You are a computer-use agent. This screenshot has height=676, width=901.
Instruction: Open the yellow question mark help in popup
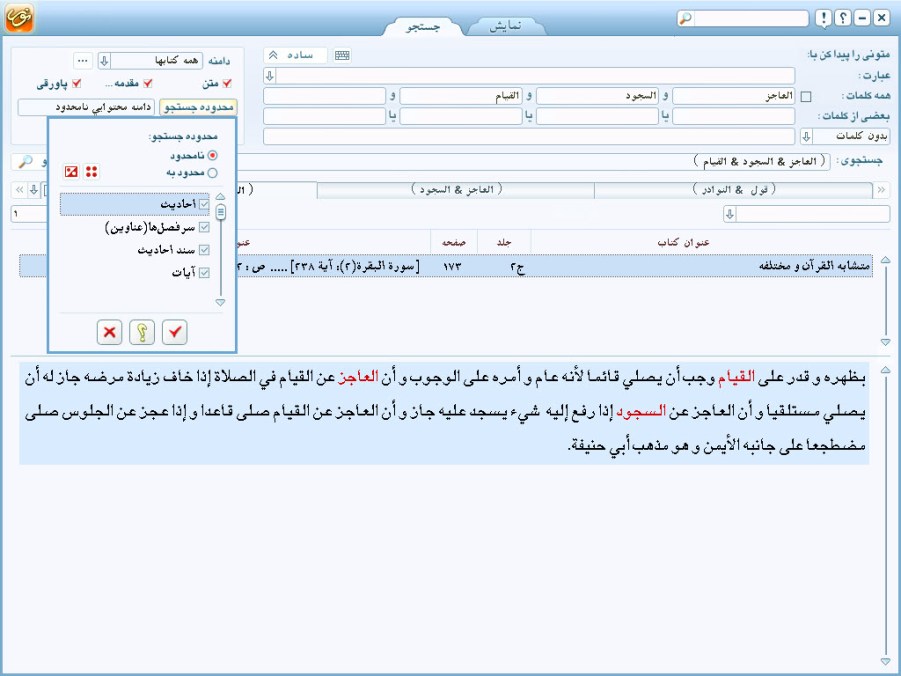(142, 332)
